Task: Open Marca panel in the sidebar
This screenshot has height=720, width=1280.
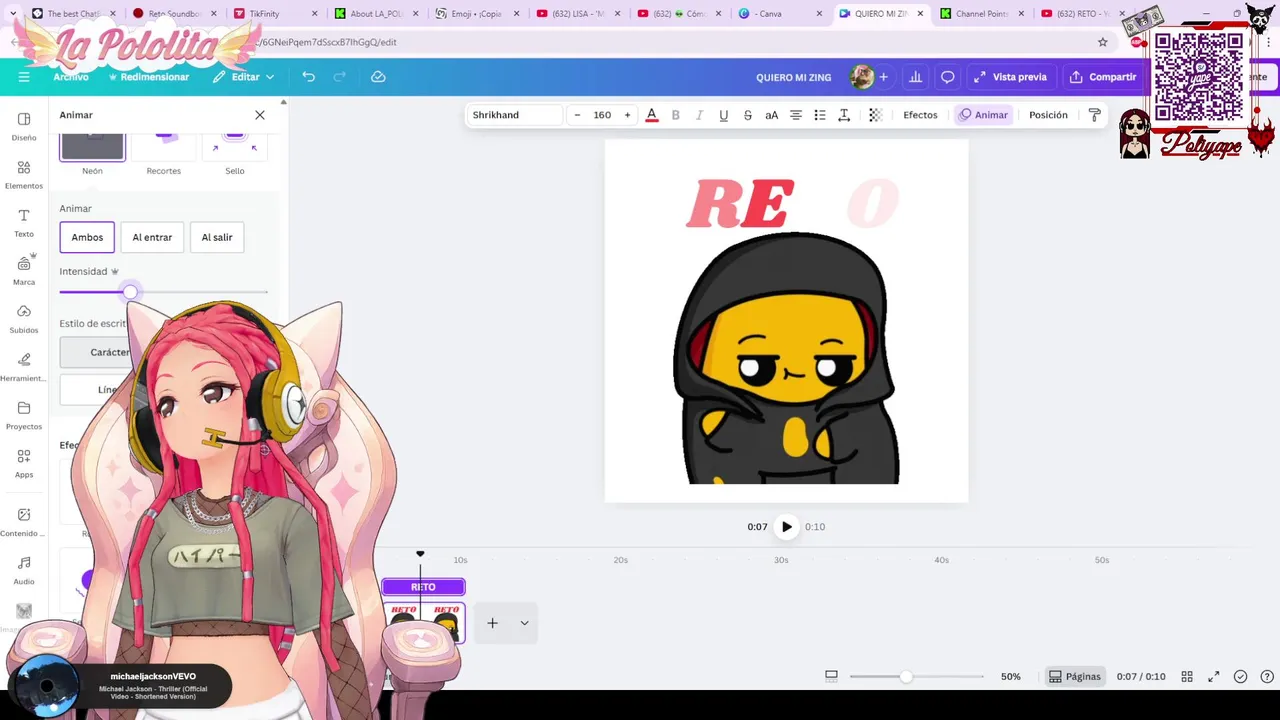Action: (24, 271)
